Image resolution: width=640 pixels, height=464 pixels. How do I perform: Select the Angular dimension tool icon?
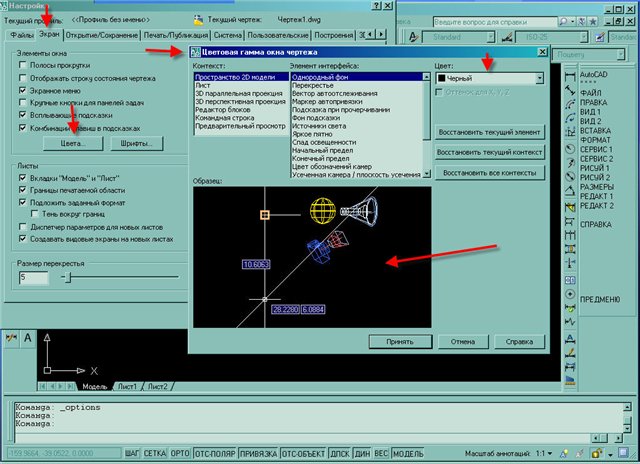point(570,190)
